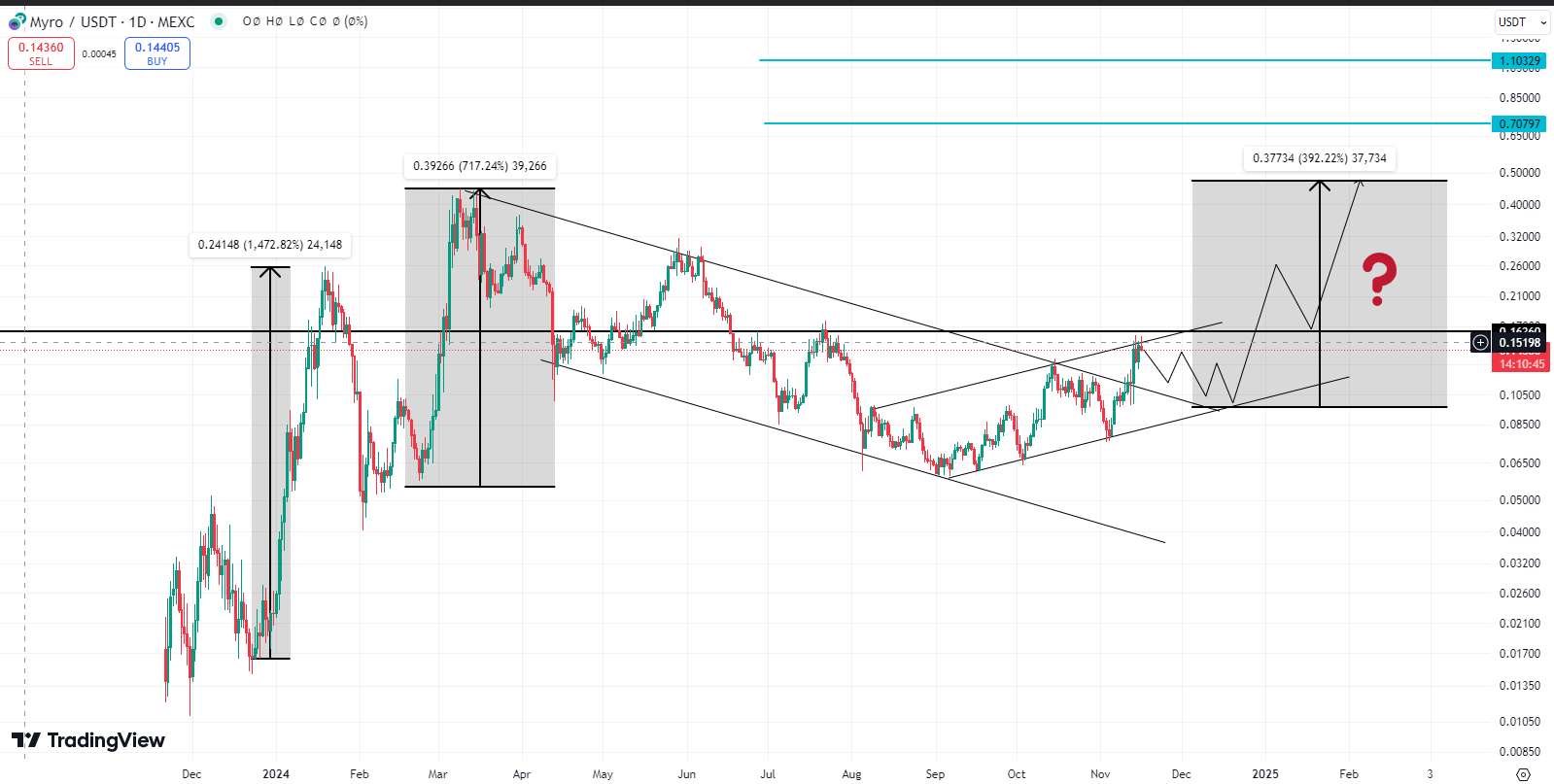This screenshot has width=1554, height=784.
Task: Select the 0.00045 spread value
Action: point(99,54)
